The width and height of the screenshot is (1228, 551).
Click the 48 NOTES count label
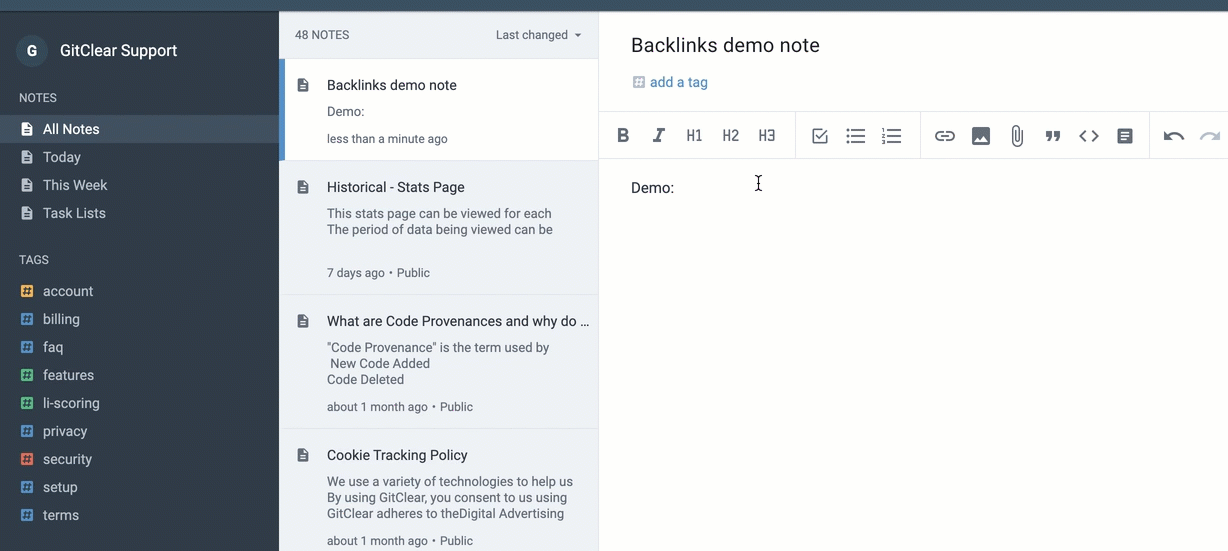pyautogui.click(x=322, y=35)
